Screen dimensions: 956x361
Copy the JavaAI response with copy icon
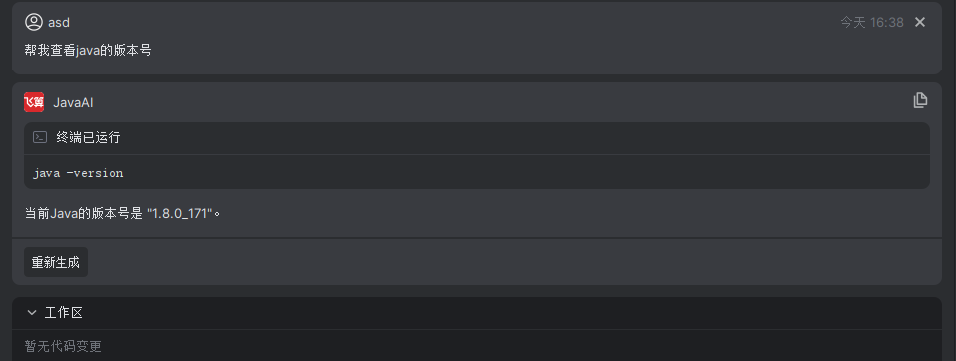[920, 101]
